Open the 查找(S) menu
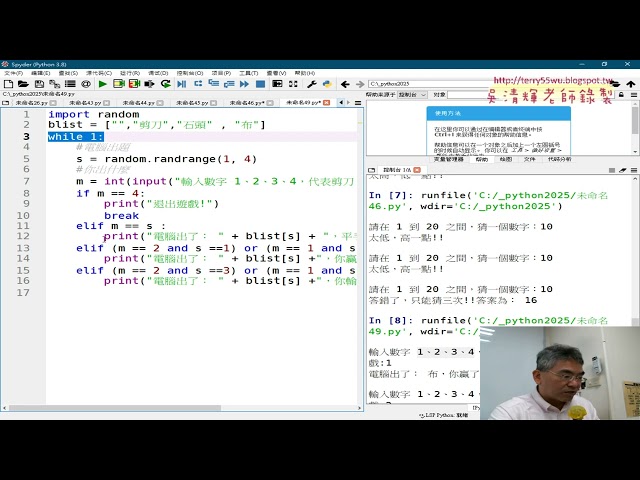 tap(68, 73)
